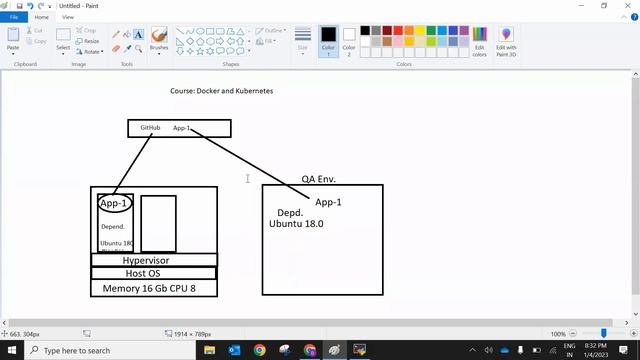
Task: Click the zoom slider thumb
Action: click(x=604, y=333)
